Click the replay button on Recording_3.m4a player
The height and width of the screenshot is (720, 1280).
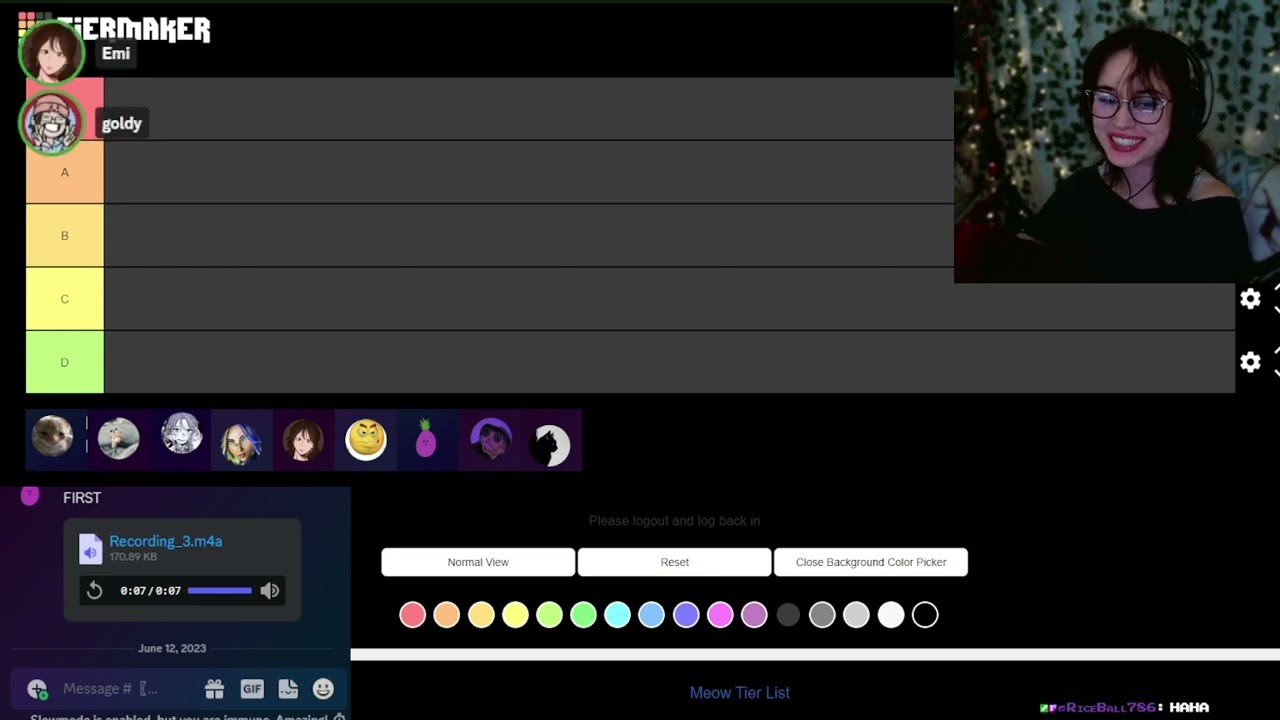[94, 591]
